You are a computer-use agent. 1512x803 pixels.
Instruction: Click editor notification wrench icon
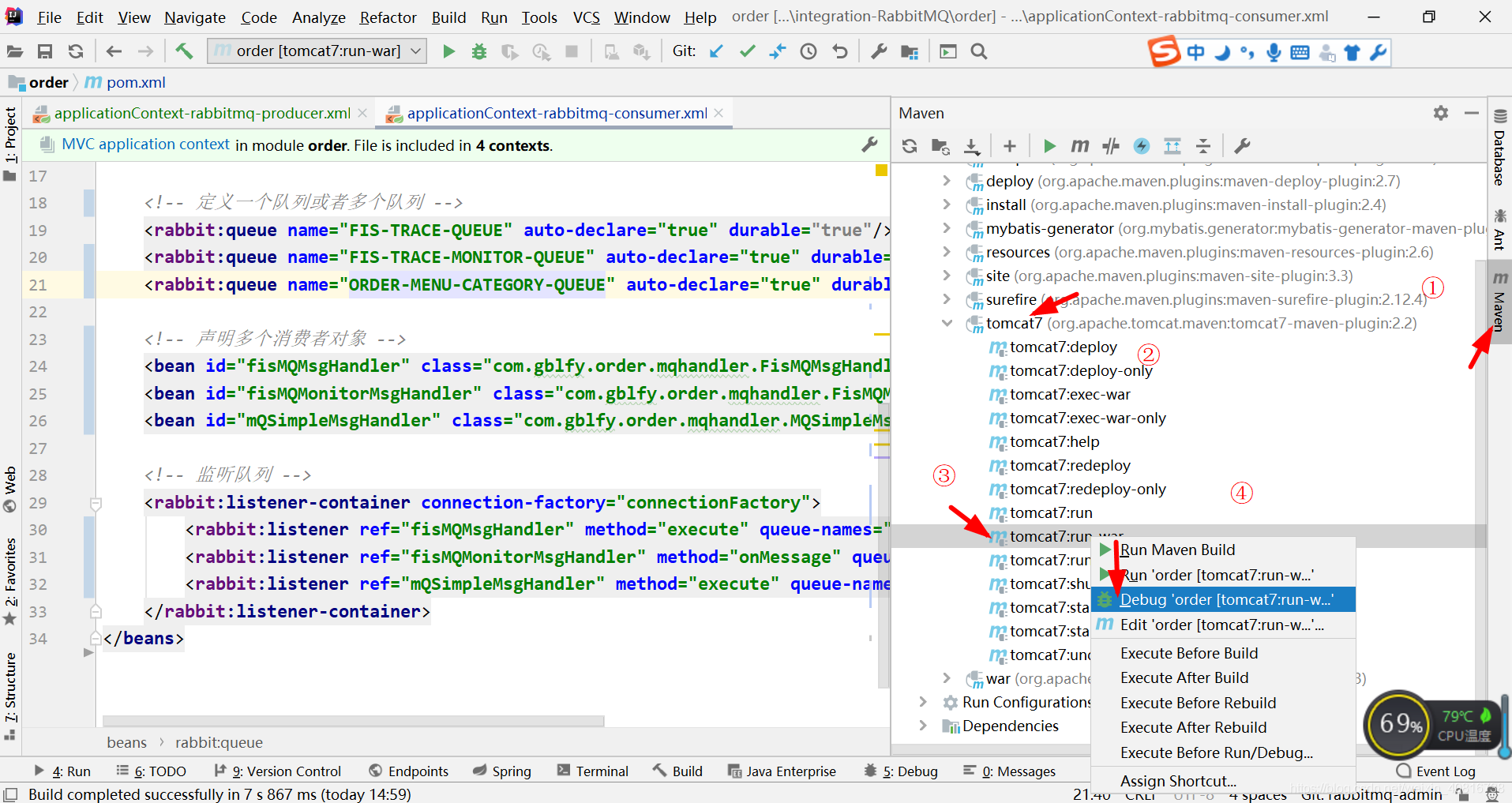[869, 144]
